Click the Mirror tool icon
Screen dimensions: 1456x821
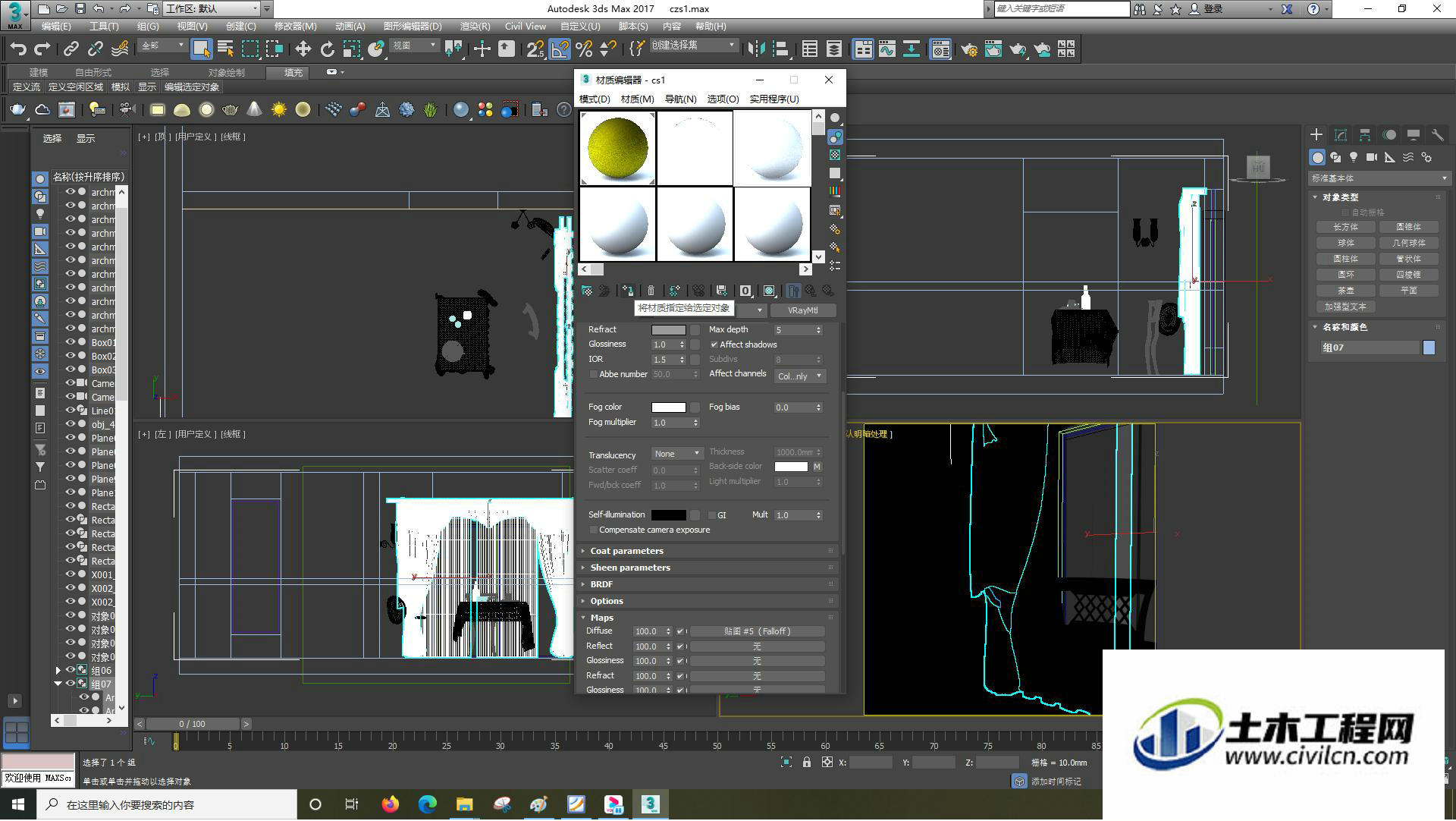(756, 49)
